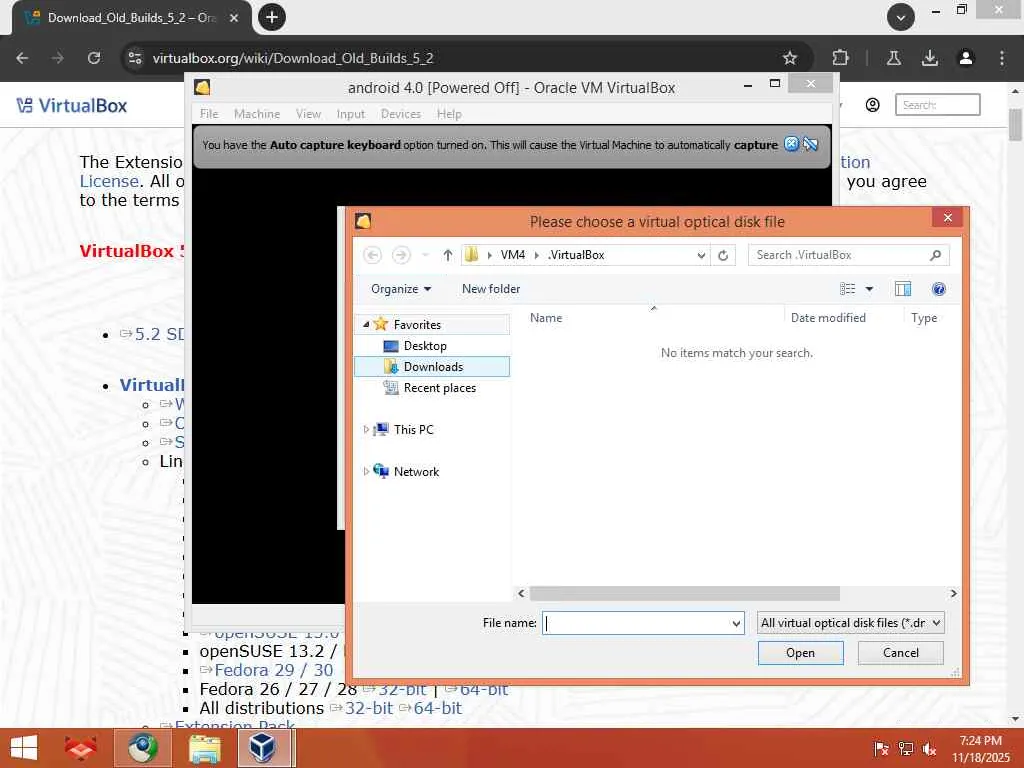Open Chrome Labs flask icon
The height and width of the screenshot is (768, 1024).
(894, 58)
